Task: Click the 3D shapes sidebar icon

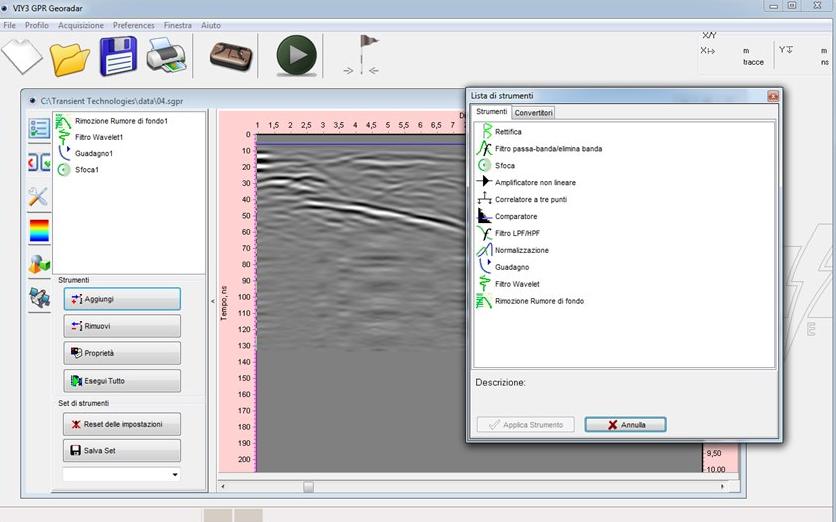Action: pyautogui.click(x=39, y=264)
